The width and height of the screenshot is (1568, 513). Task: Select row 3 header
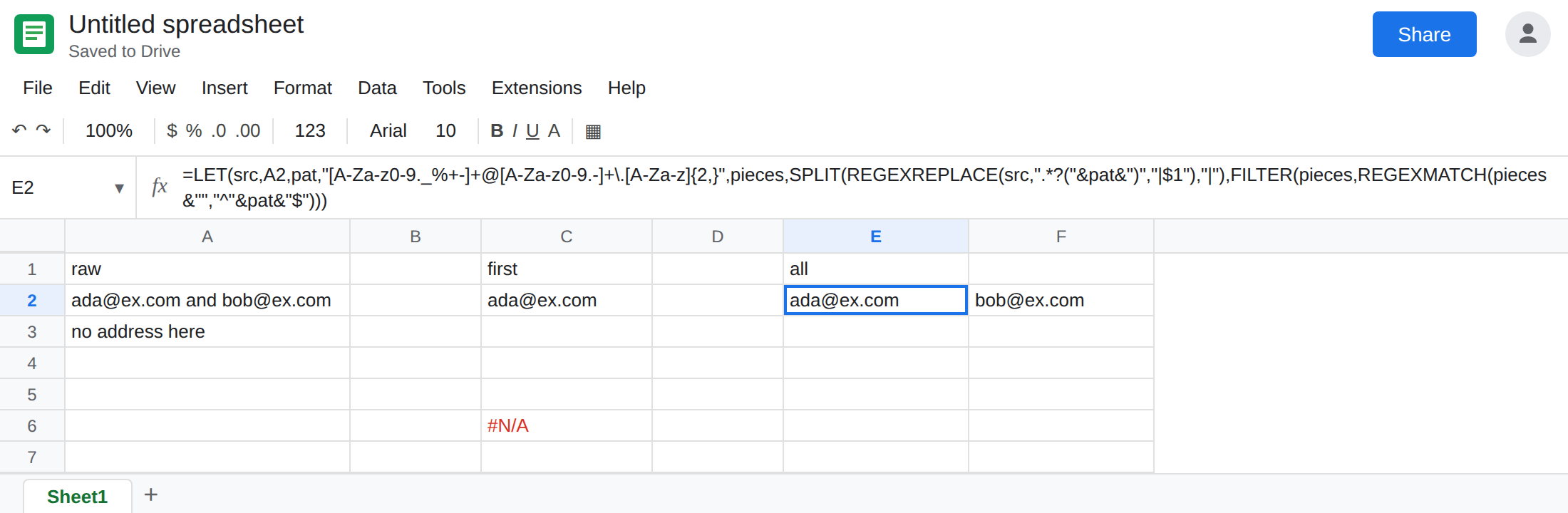(32, 331)
